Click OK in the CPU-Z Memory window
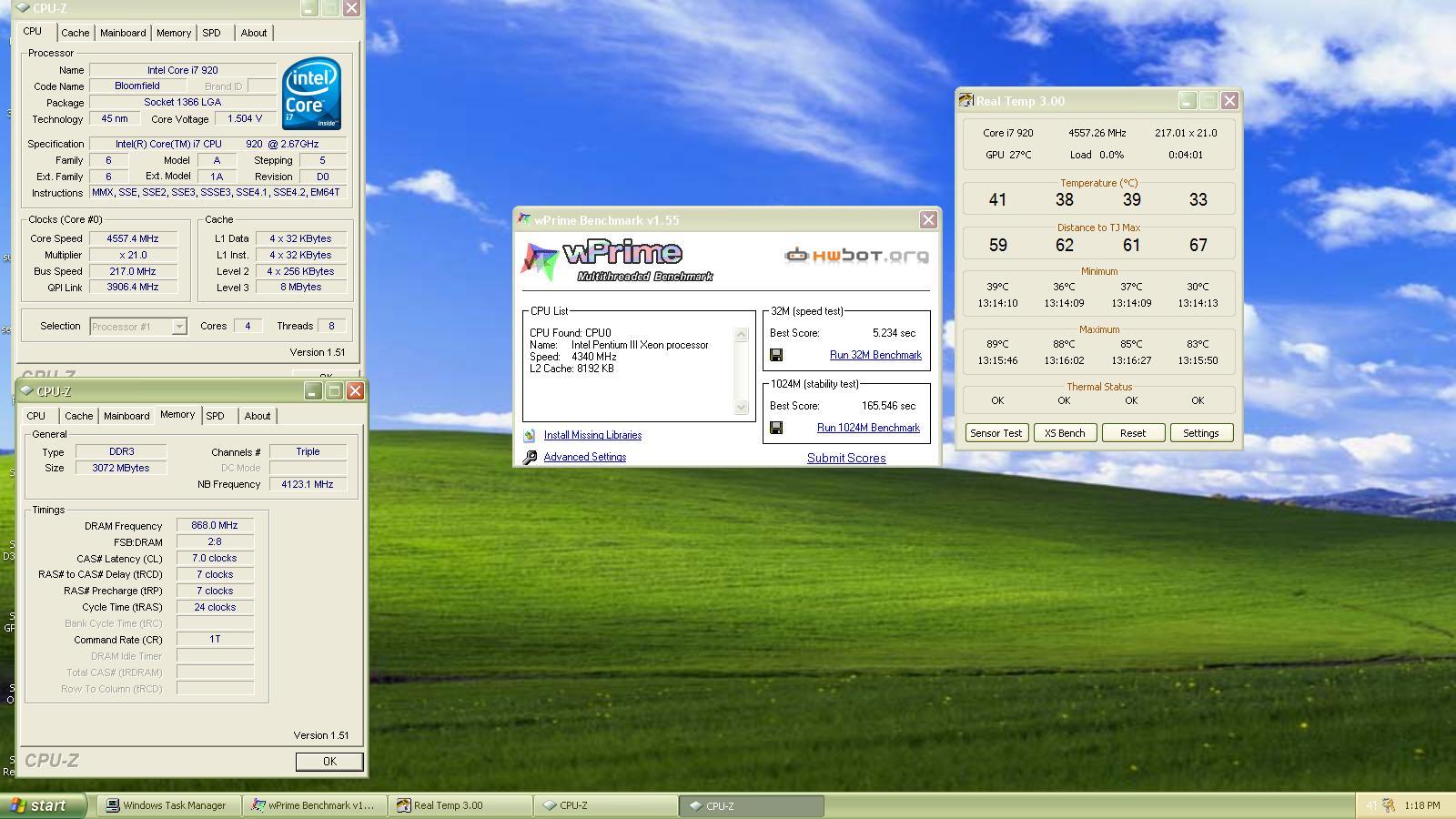Screen dimensions: 1456x819 click(329, 762)
